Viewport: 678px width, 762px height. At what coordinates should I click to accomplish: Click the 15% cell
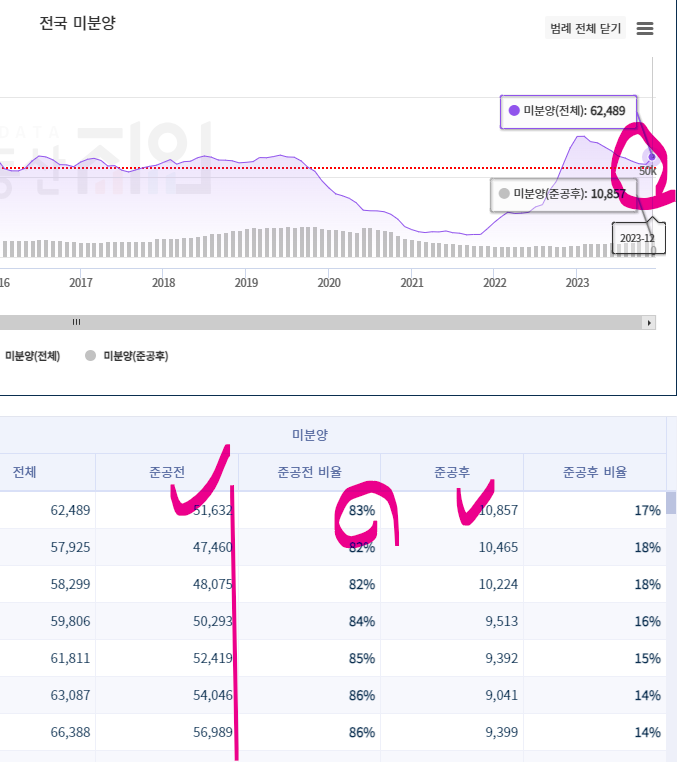click(x=647, y=658)
